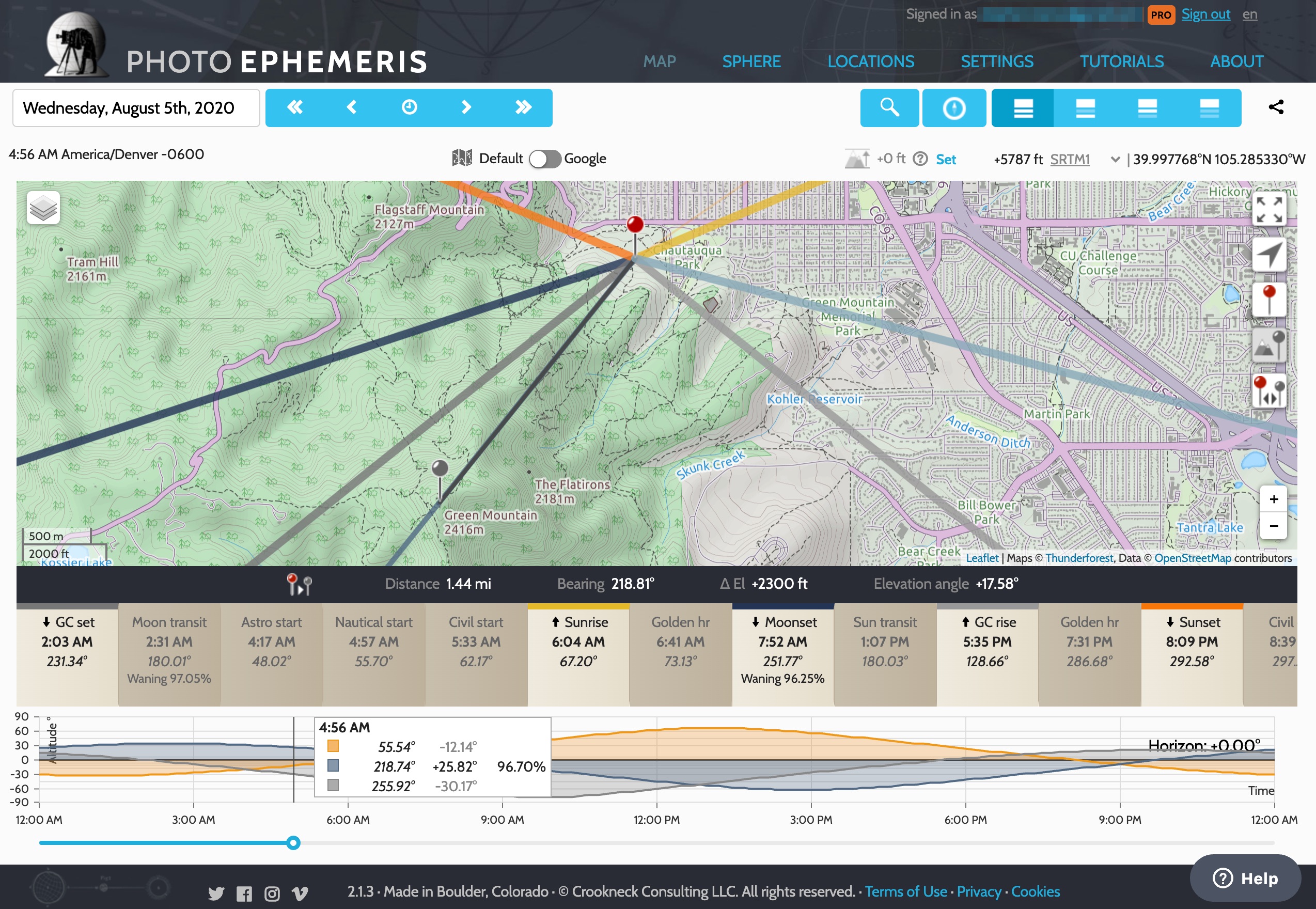Expand the coordinates format dropdown chevron
Screen dimensions: 1316x909
click(x=1115, y=160)
